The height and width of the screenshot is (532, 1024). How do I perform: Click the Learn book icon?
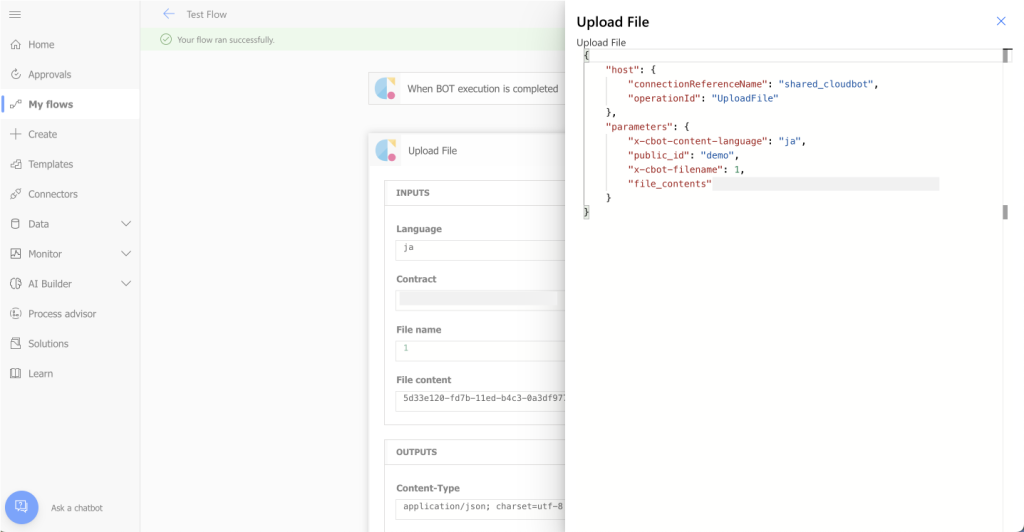16,373
